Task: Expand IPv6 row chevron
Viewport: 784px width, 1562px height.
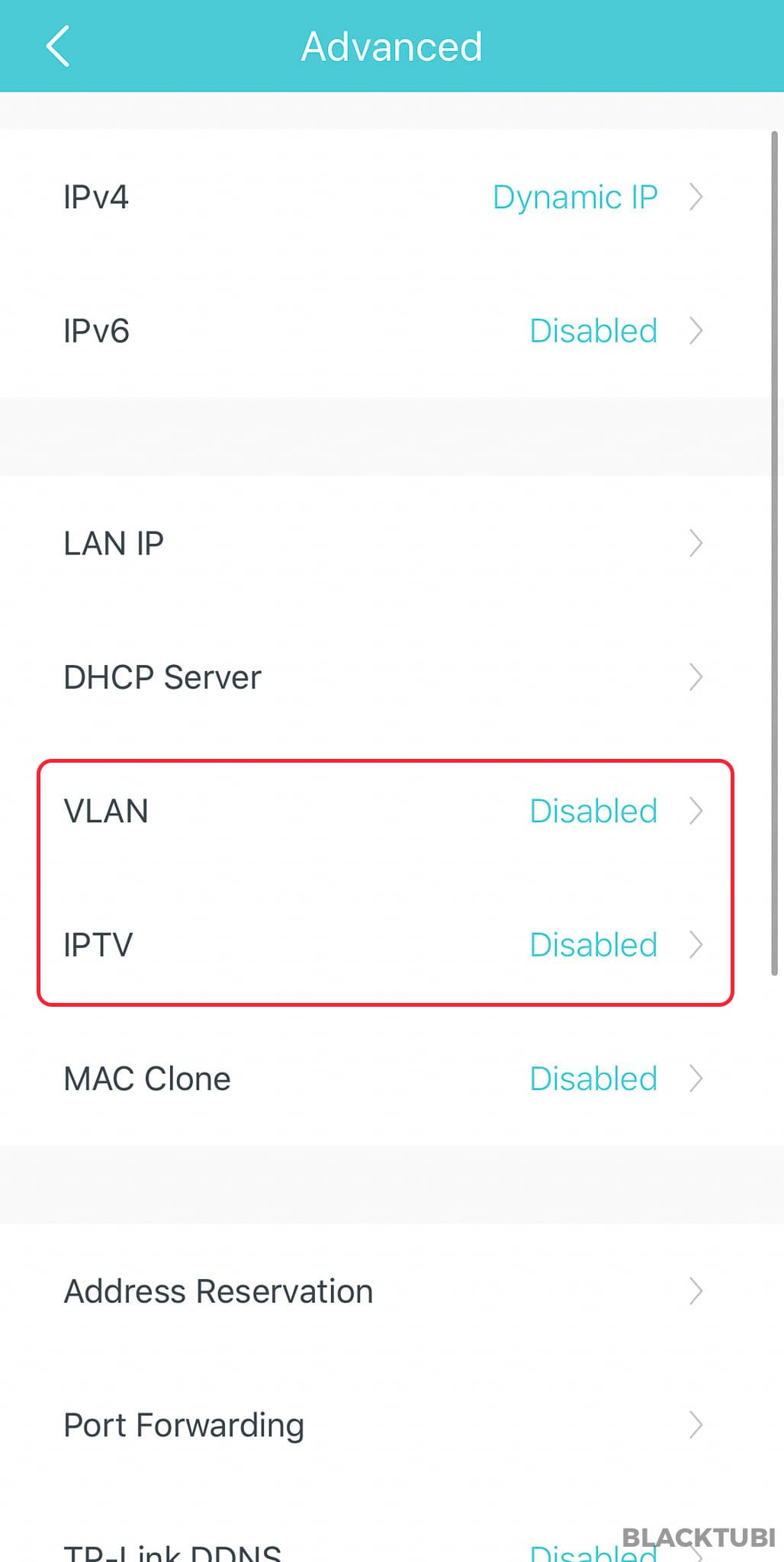Action: 696,331
